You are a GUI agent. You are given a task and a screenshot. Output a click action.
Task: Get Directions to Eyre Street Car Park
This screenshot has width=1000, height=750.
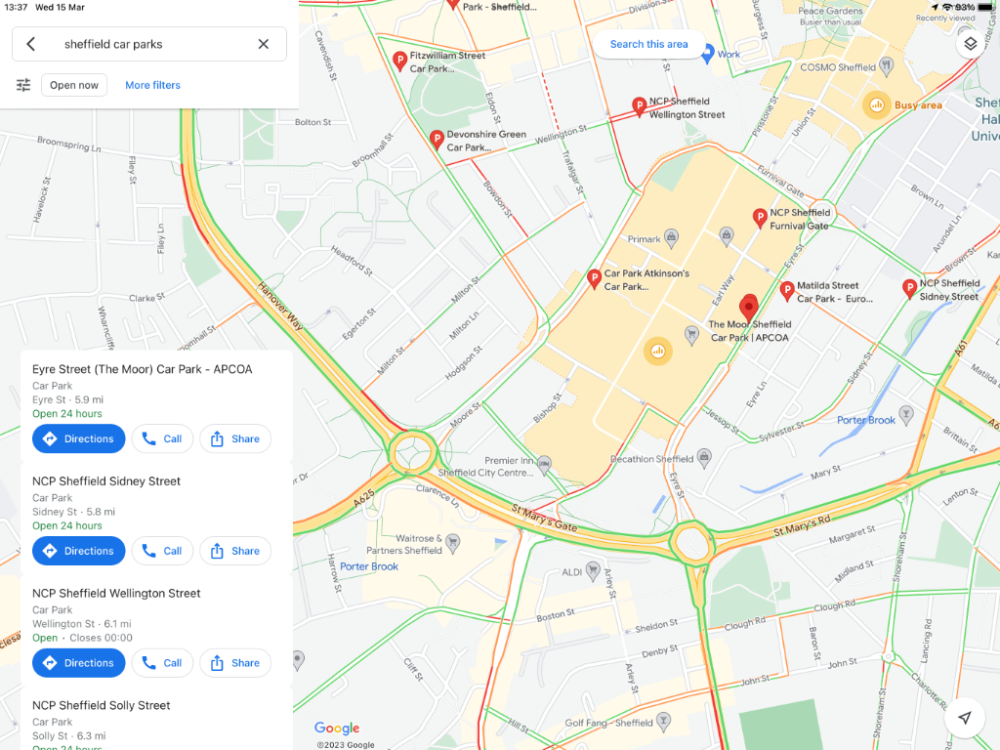(x=78, y=439)
